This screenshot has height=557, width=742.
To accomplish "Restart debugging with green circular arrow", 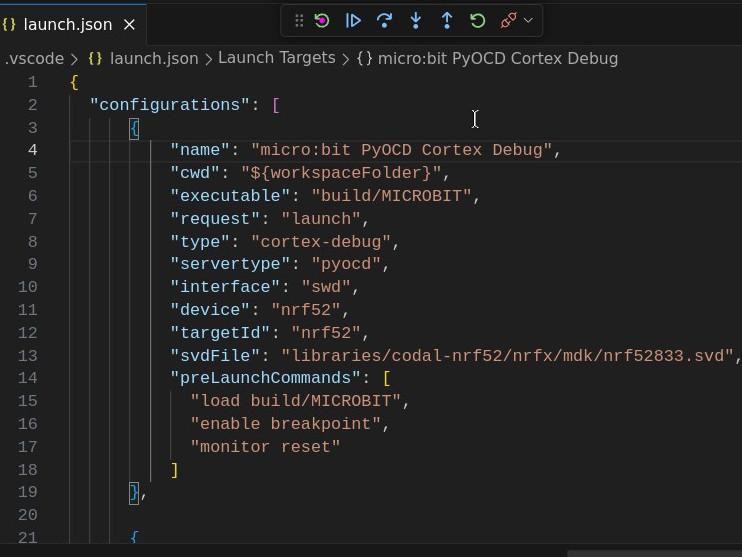I will point(477,21).
